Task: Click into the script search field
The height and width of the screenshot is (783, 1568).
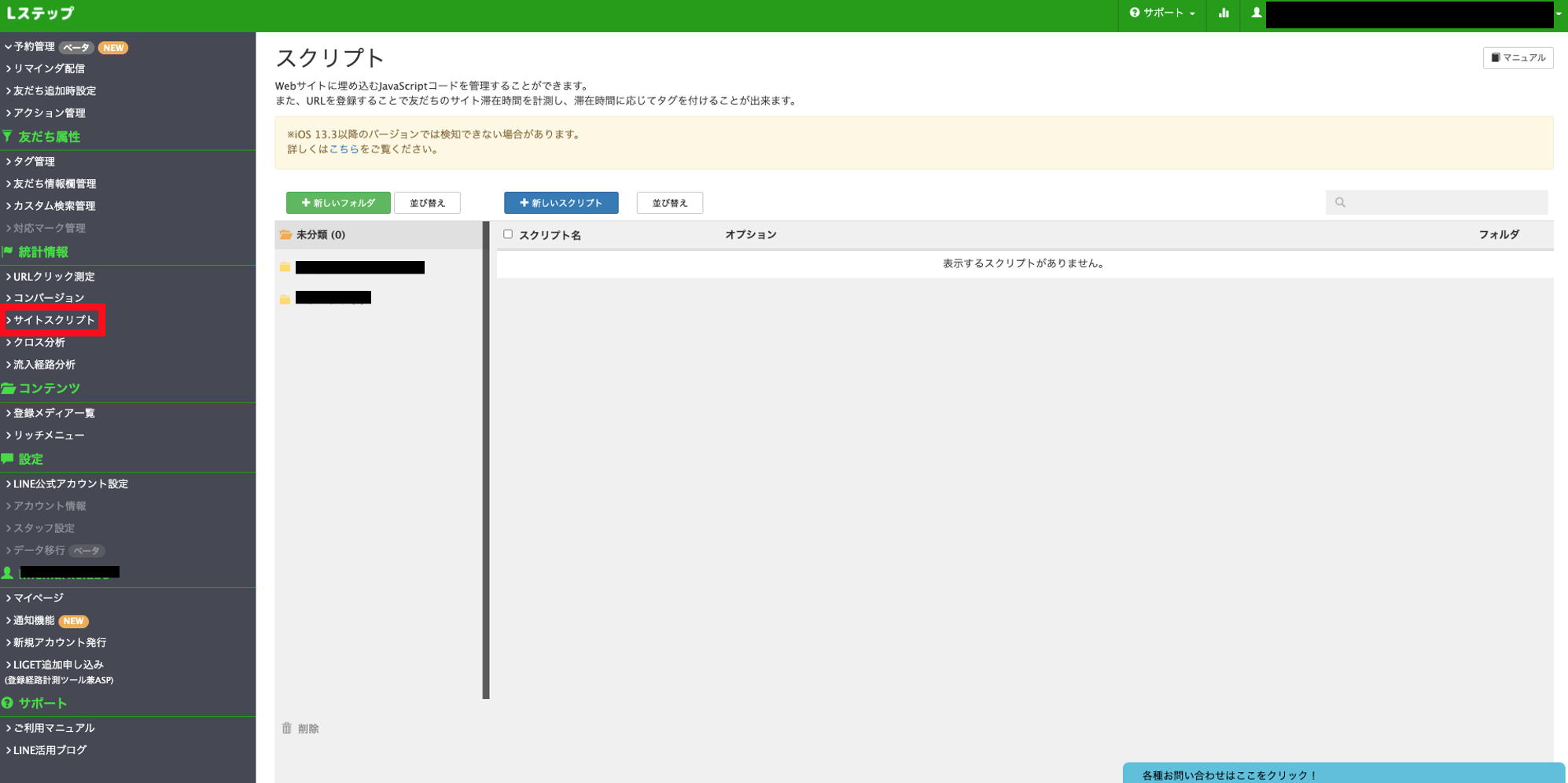Action: point(1437,203)
